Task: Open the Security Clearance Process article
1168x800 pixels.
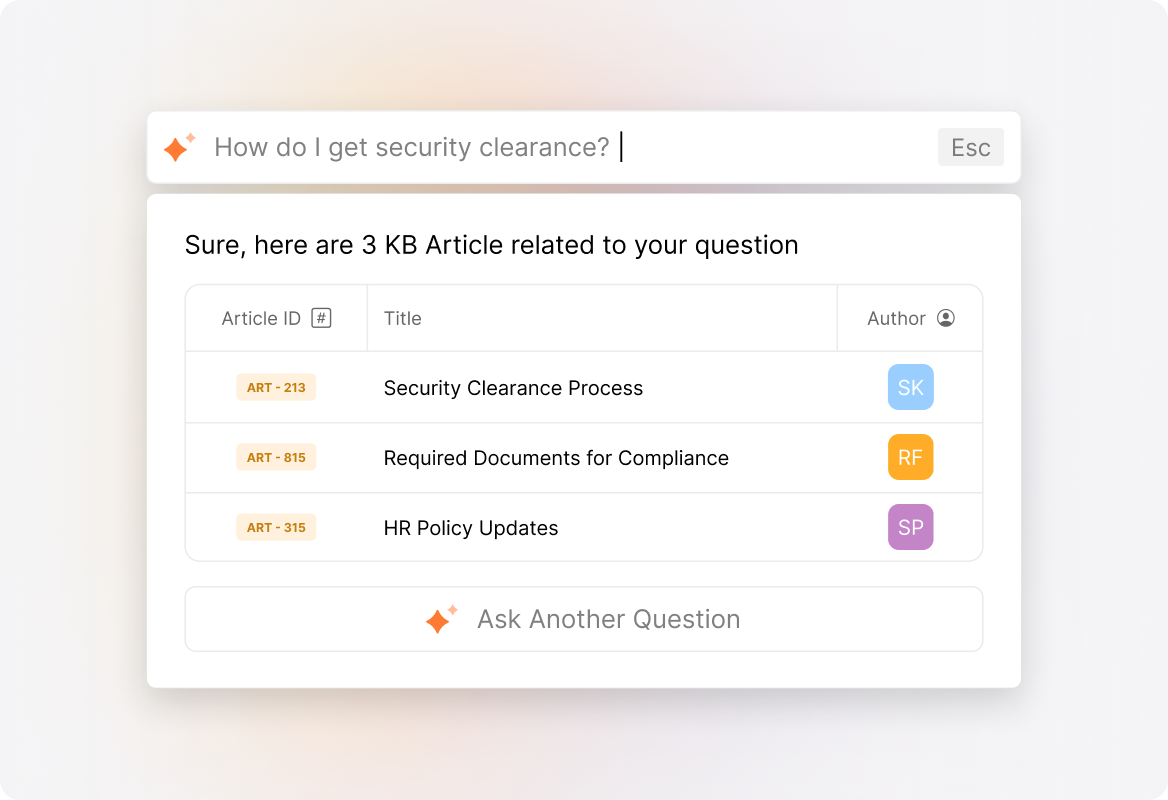Action: 513,388
